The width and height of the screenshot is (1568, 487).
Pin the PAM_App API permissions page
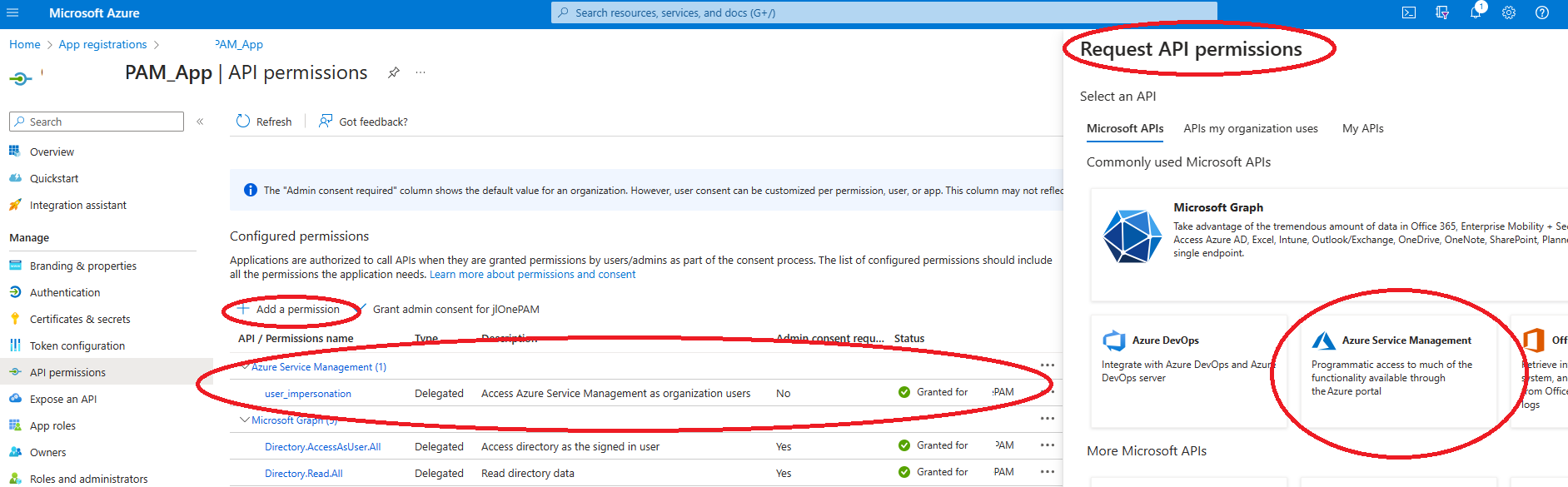point(394,73)
